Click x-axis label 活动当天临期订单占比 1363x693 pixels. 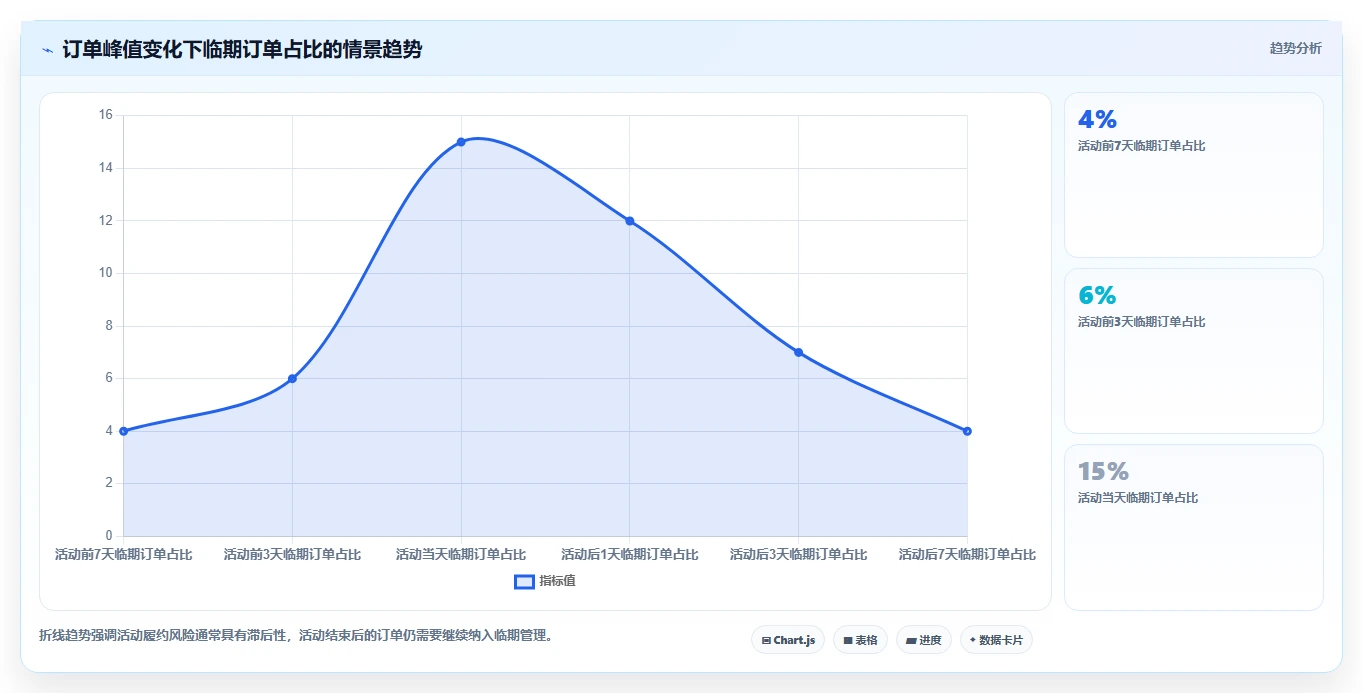(461, 554)
